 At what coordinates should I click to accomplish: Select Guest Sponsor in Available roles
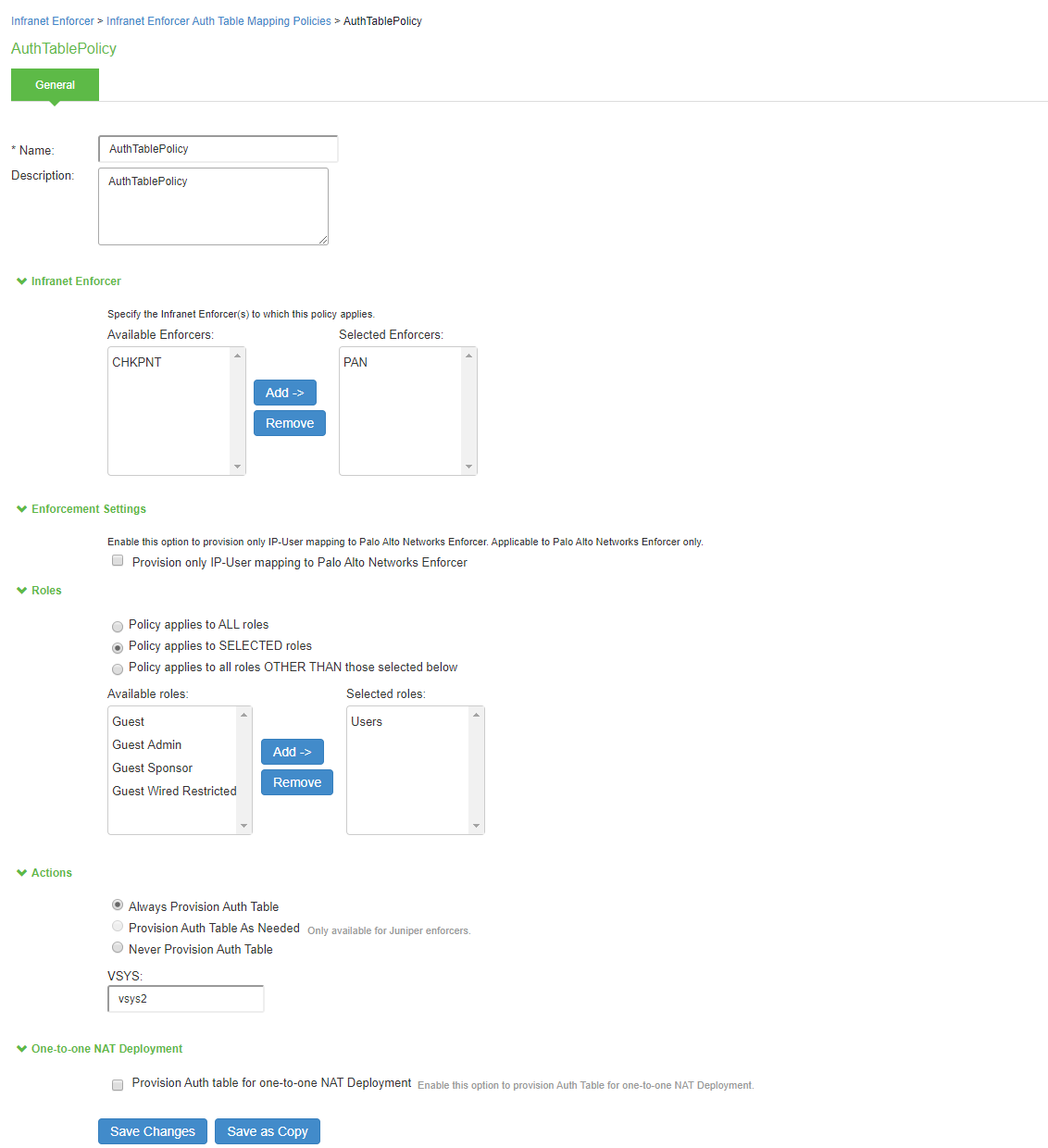[x=153, y=767]
